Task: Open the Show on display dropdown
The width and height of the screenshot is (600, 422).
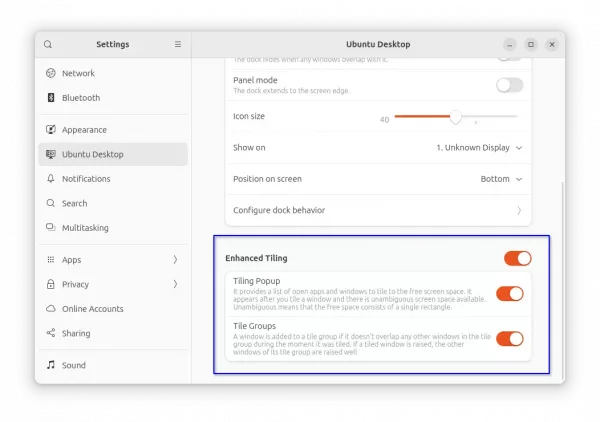Action: tap(479, 148)
